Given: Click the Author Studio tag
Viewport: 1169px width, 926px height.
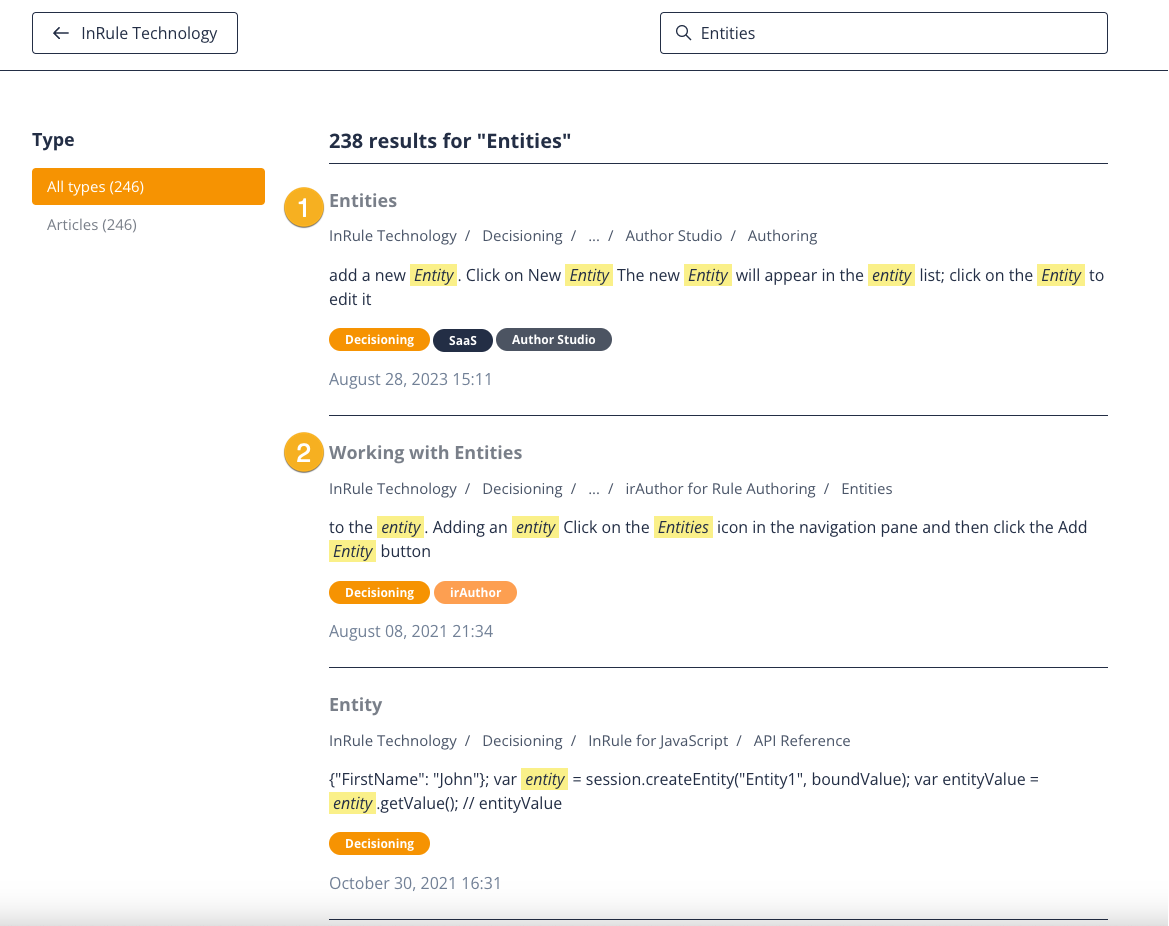Looking at the screenshot, I should [x=553, y=340].
